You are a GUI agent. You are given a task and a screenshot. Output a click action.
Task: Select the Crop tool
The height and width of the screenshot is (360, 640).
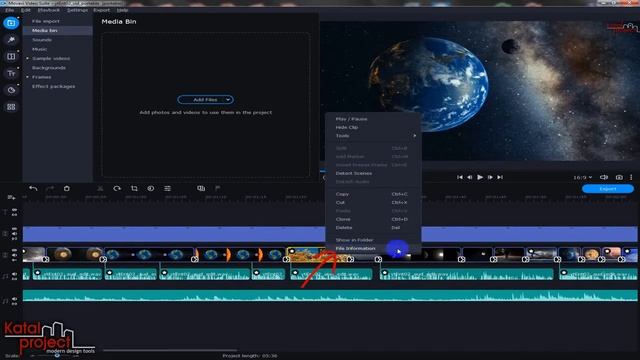point(134,188)
